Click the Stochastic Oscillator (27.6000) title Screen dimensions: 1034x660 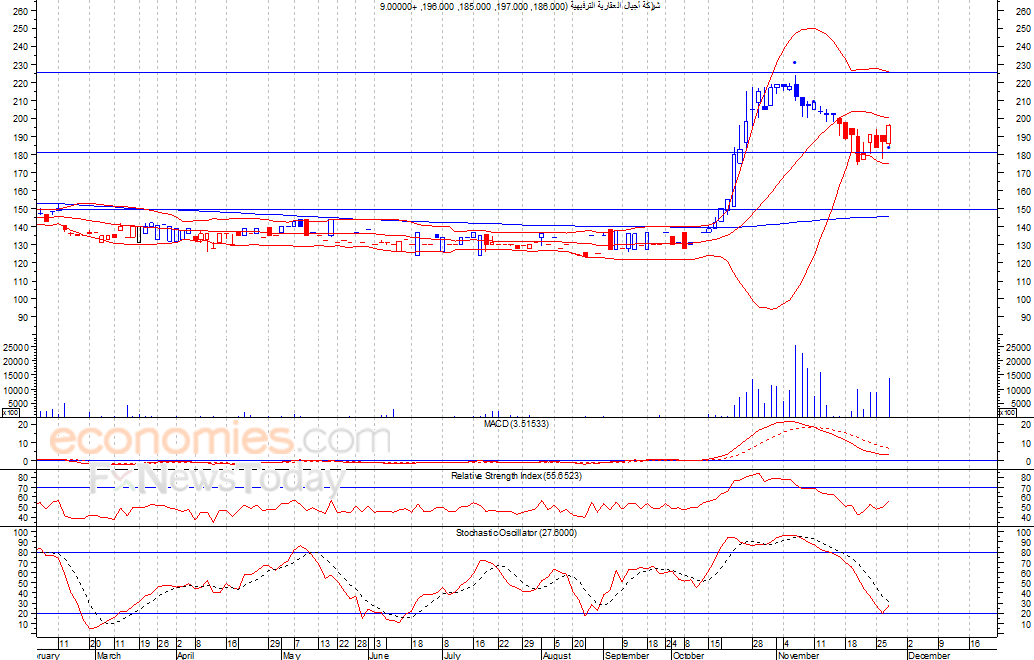pos(516,533)
